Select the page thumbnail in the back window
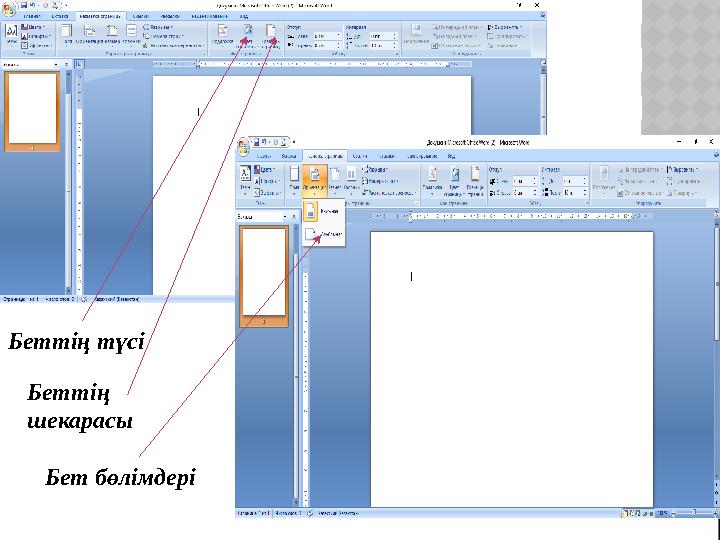The image size is (720, 540). pyautogui.click(x=32, y=112)
